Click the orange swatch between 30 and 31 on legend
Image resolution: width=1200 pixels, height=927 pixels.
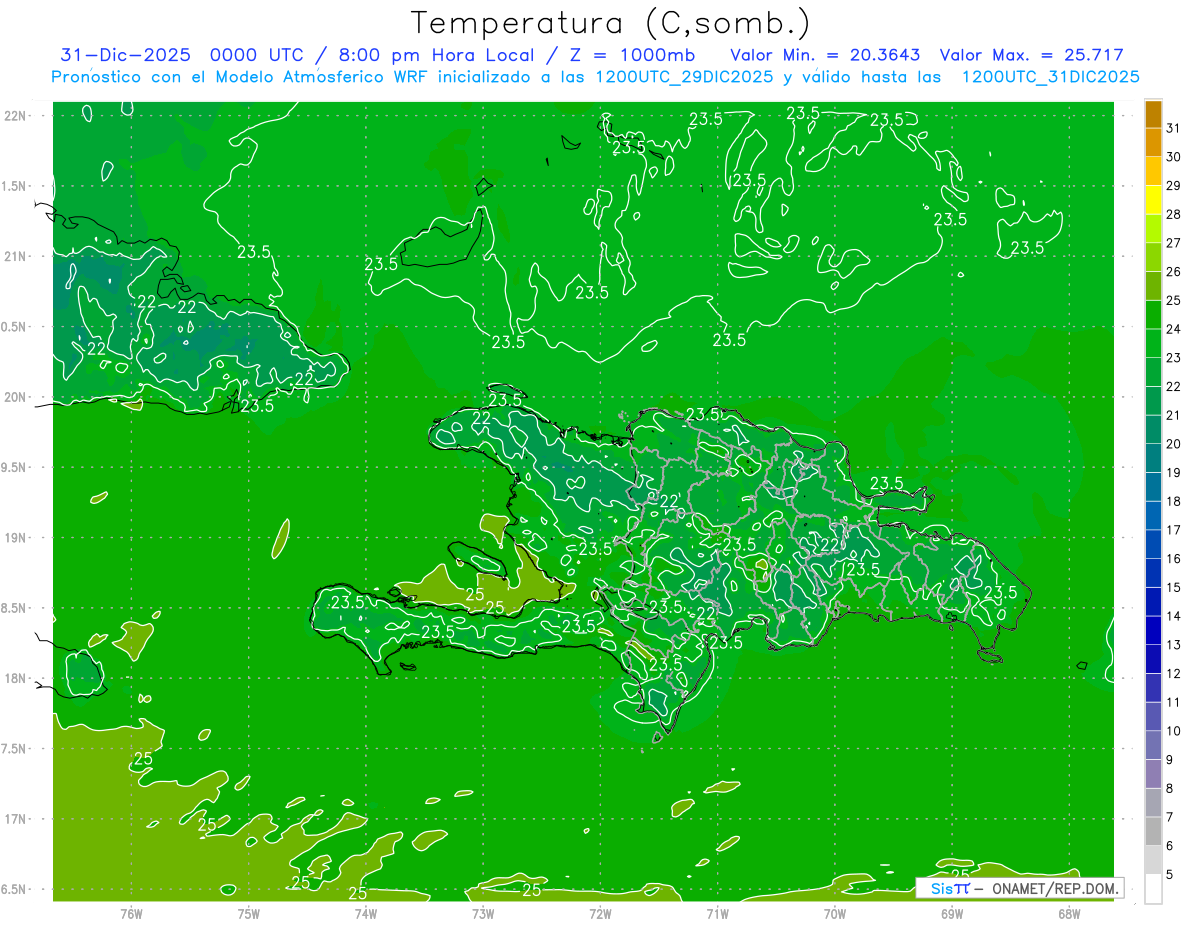point(1153,143)
